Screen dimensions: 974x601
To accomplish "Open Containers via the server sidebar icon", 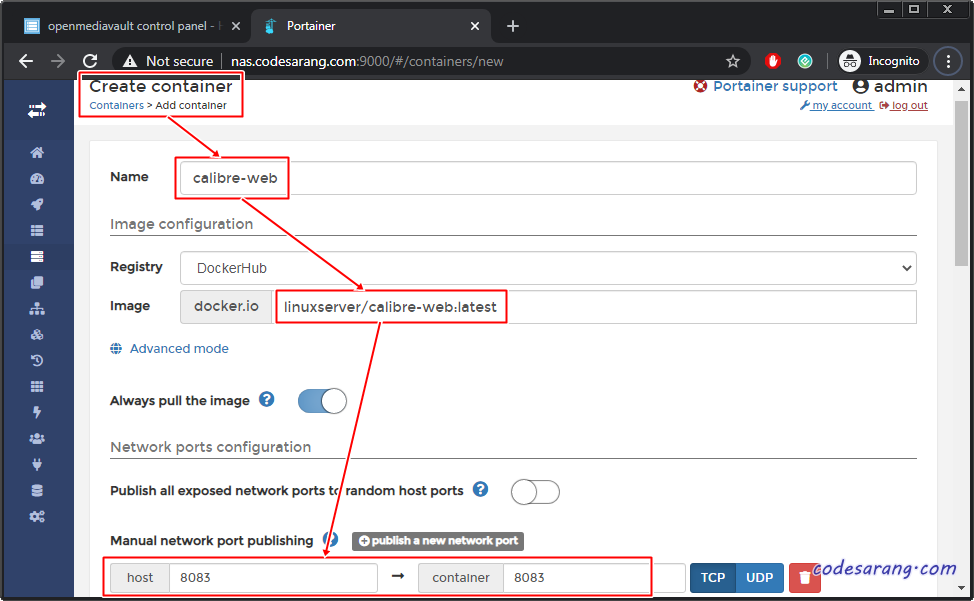I will [37, 256].
